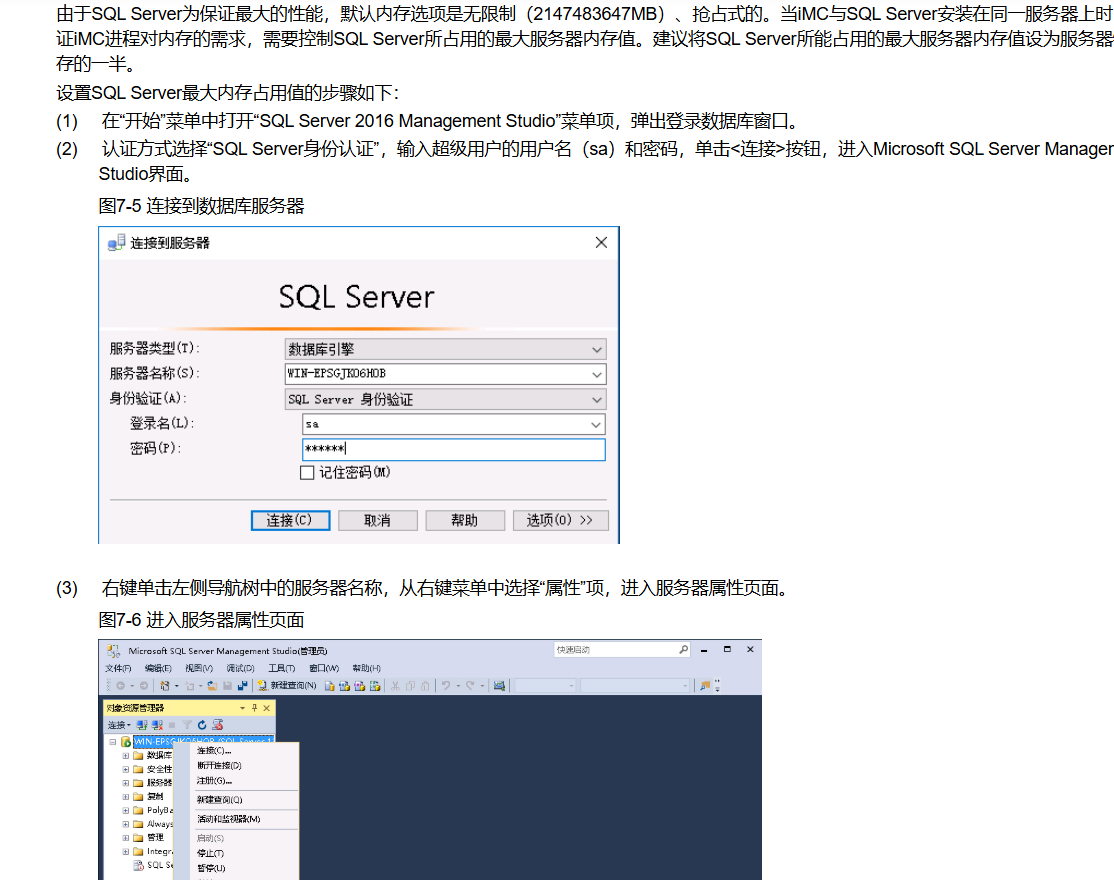This screenshot has height=880, width=1114.
Task: Open the 对象资源管理器 window position dropdown
Action: coord(242,708)
